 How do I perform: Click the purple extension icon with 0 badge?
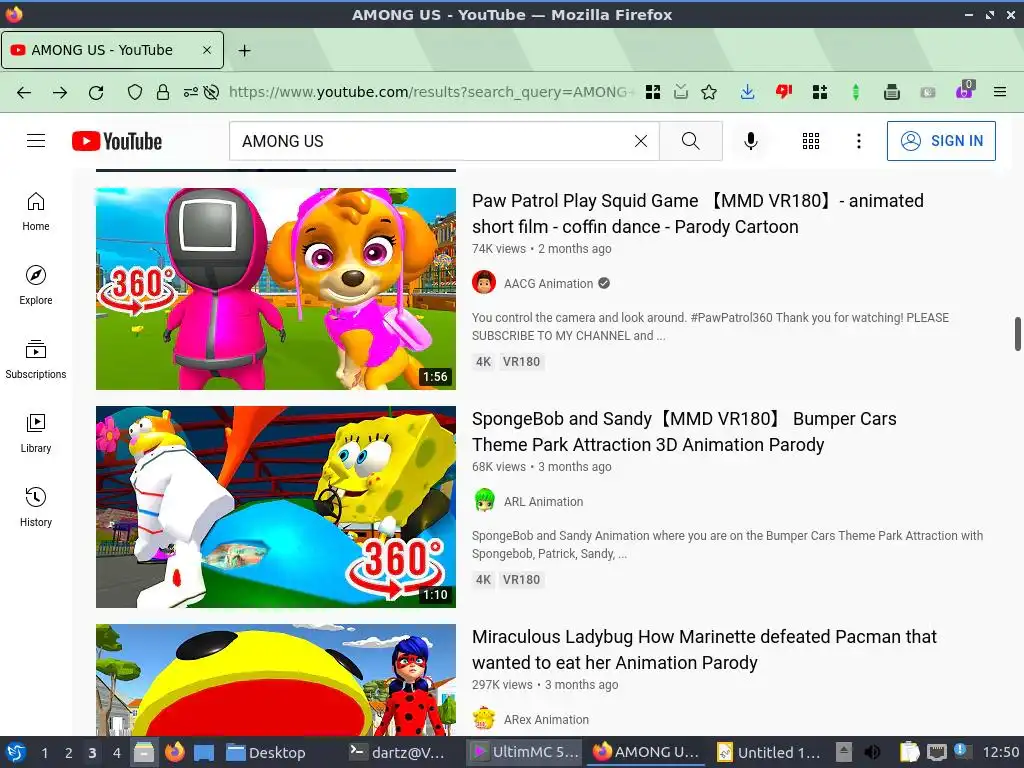point(964,91)
